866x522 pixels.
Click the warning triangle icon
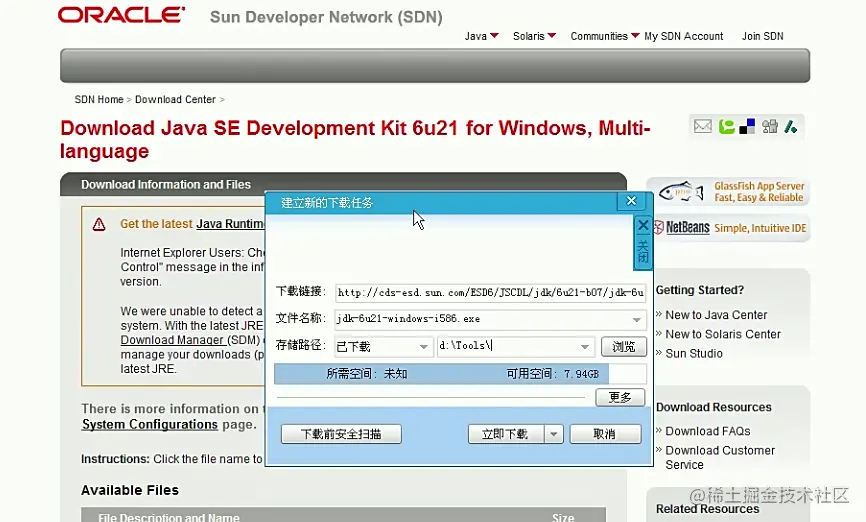coord(99,224)
